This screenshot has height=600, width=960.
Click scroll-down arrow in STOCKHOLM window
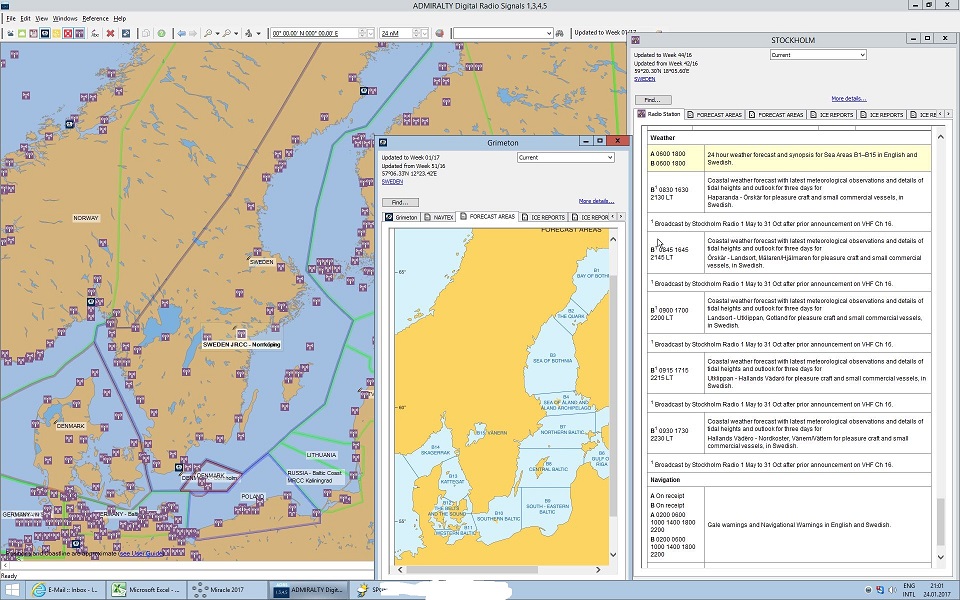pyautogui.click(x=941, y=557)
